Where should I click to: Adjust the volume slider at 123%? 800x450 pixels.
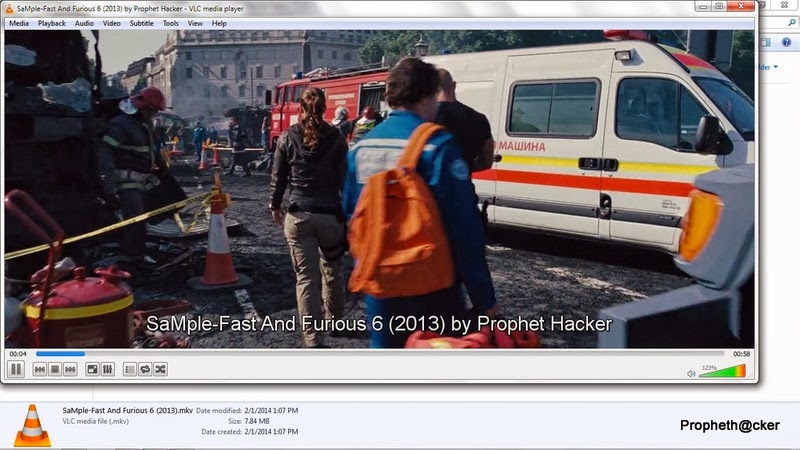tap(722, 371)
